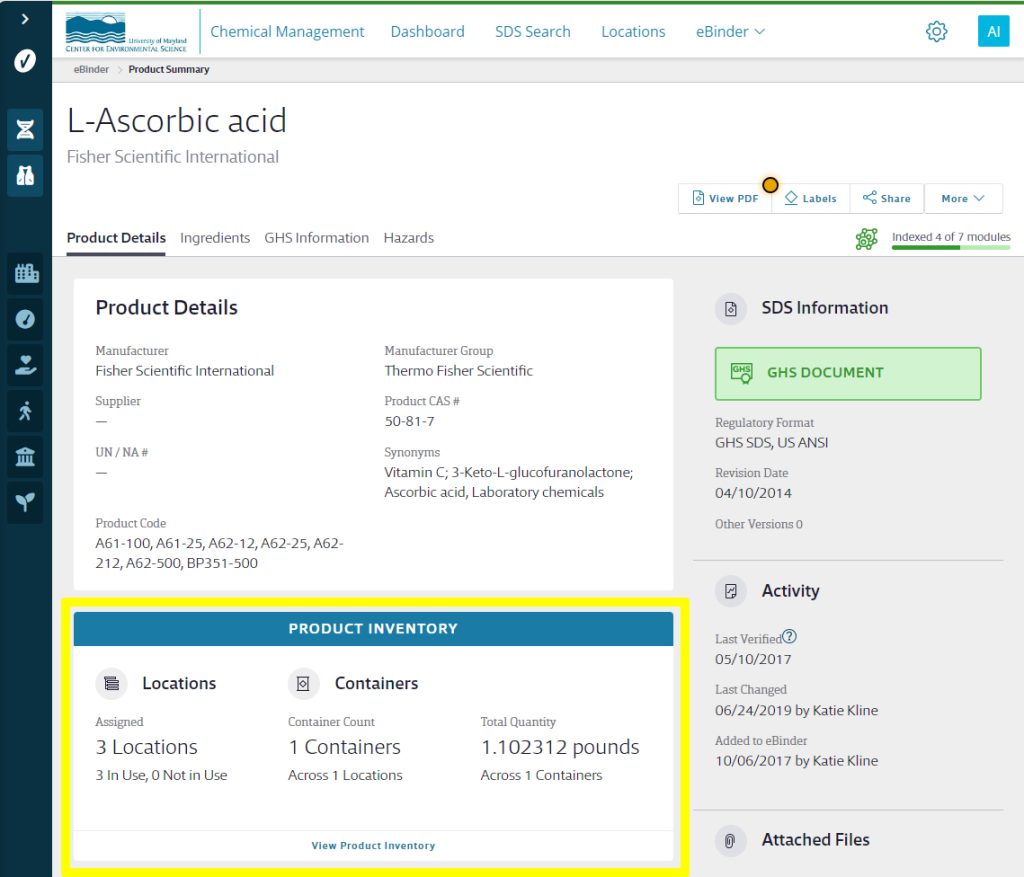Select the Product Details tab
Screen dimensions: 1024x877
116,238
